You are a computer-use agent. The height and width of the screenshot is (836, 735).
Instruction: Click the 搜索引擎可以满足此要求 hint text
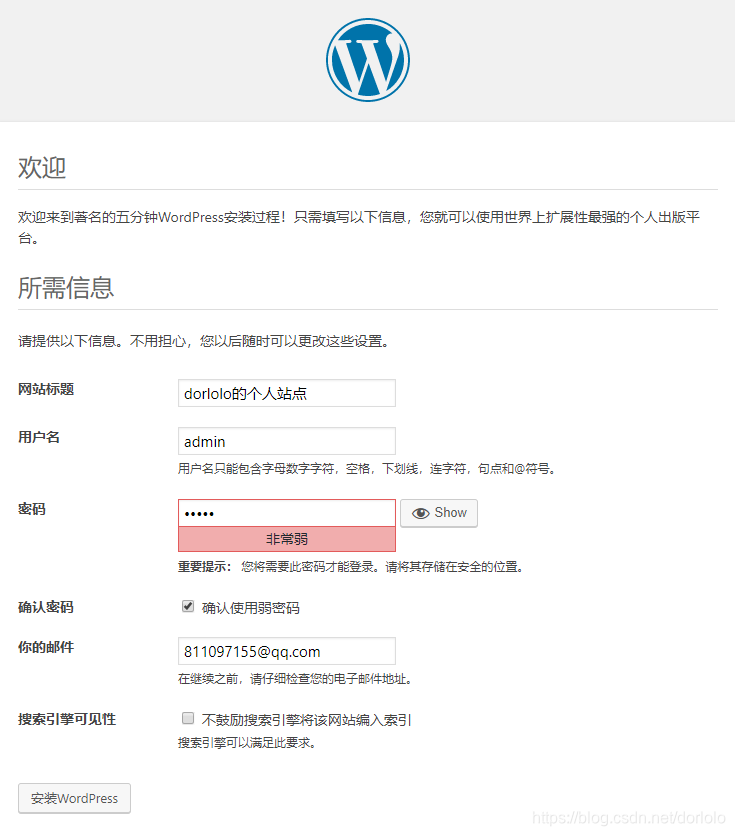(248, 743)
